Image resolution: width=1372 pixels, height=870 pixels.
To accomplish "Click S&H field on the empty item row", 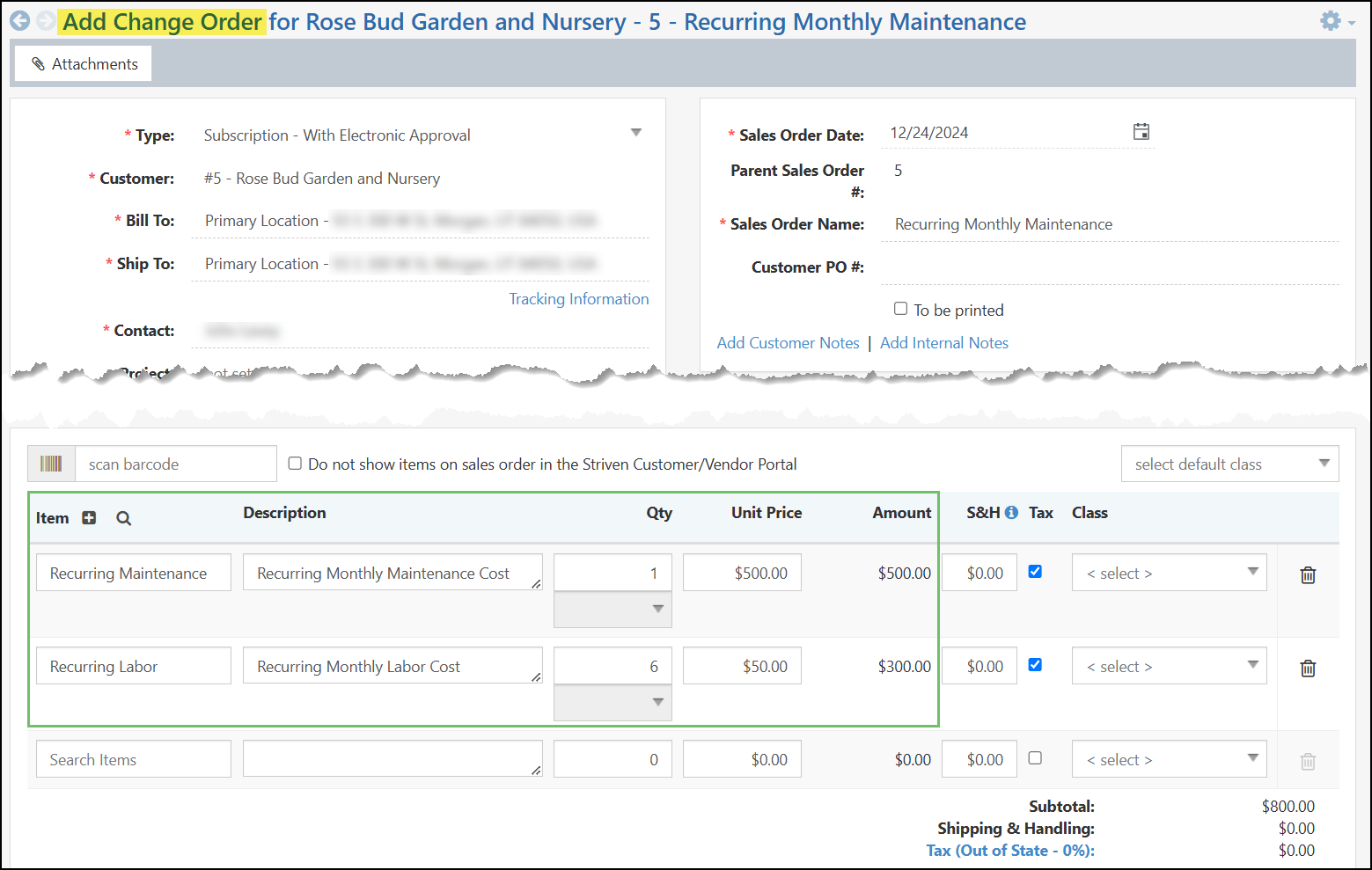I will (x=979, y=759).
